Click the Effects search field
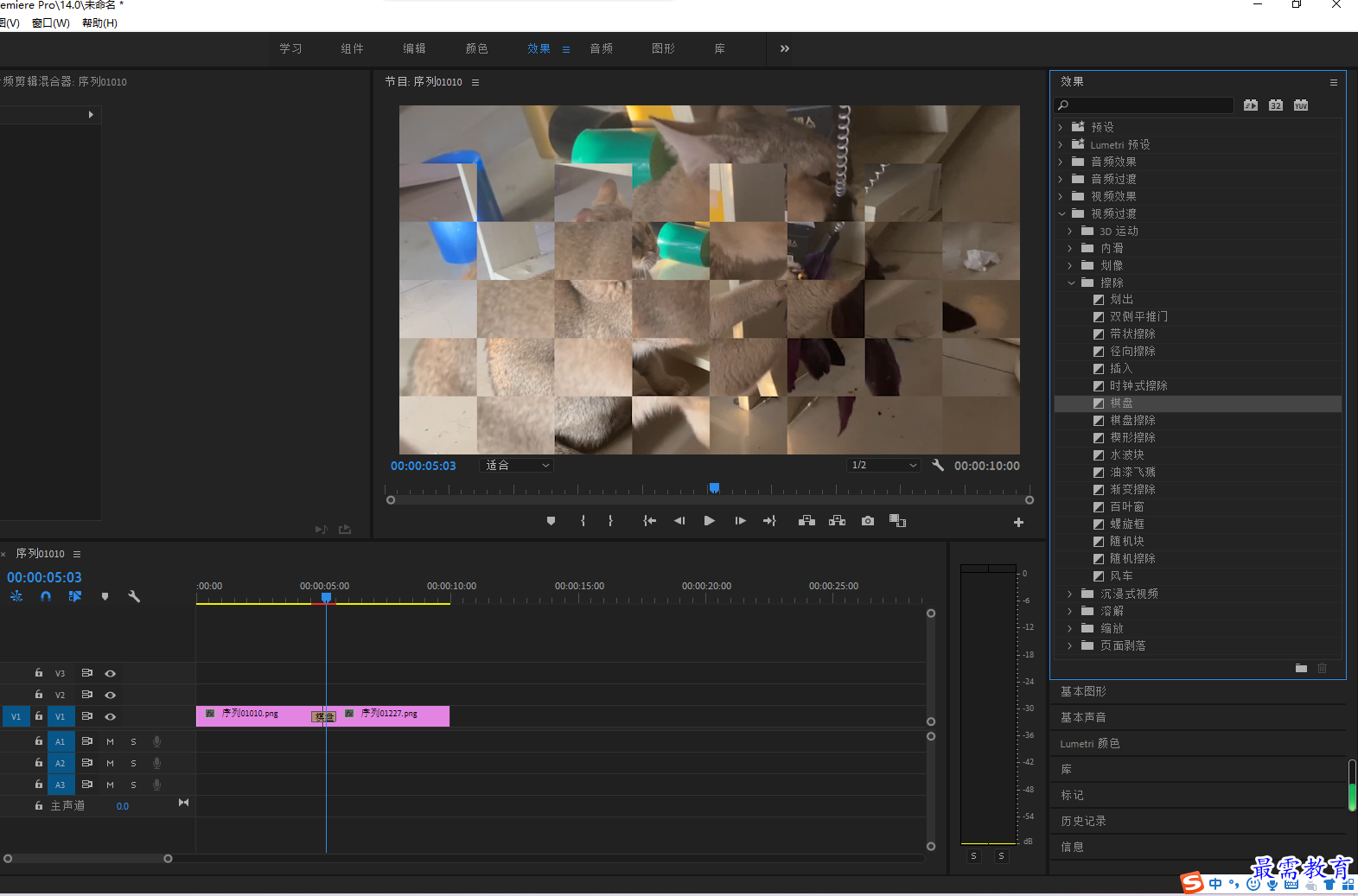1358x896 pixels. (x=1145, y=105)
